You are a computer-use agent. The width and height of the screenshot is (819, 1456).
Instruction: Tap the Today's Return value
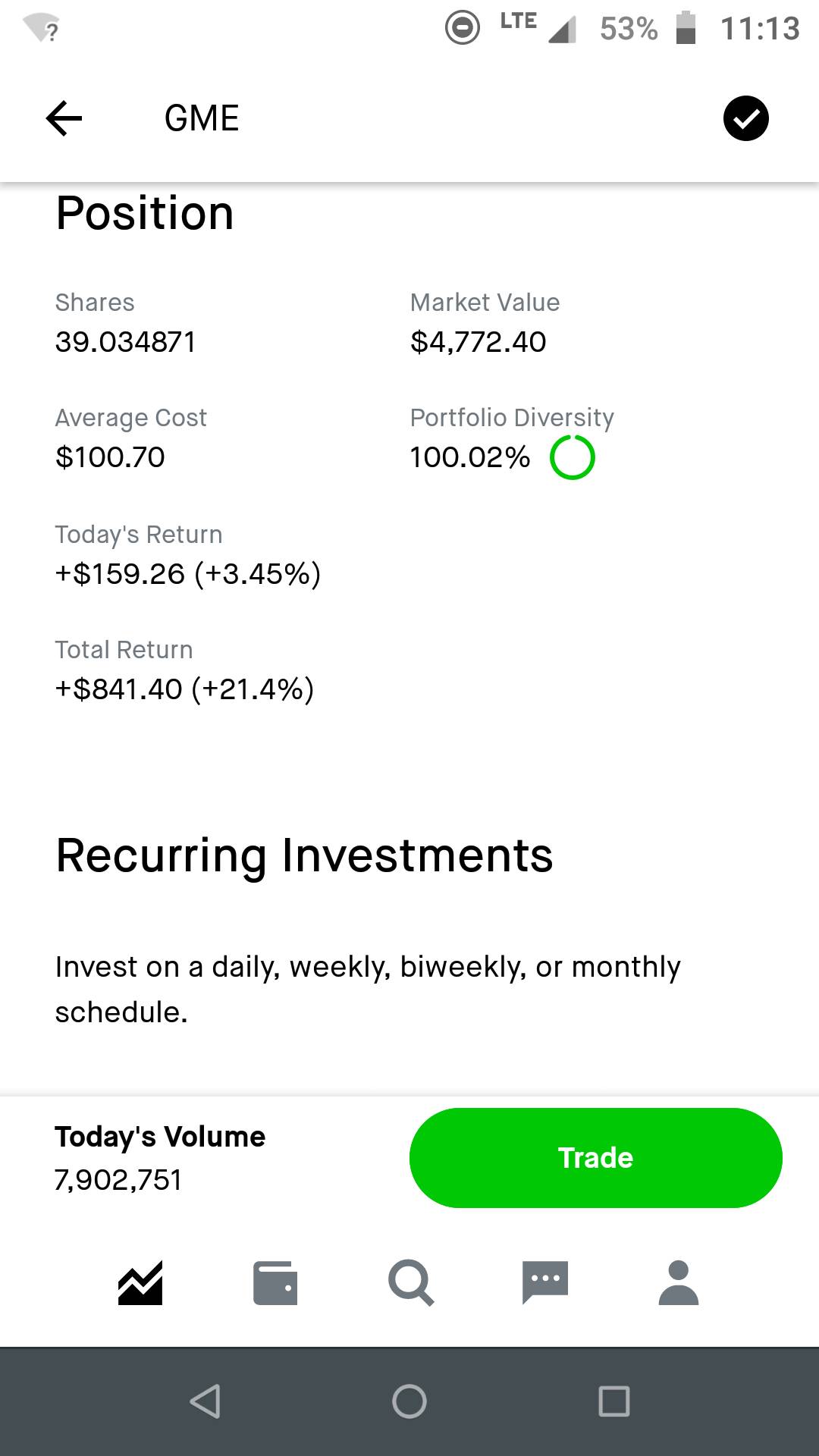188,574
